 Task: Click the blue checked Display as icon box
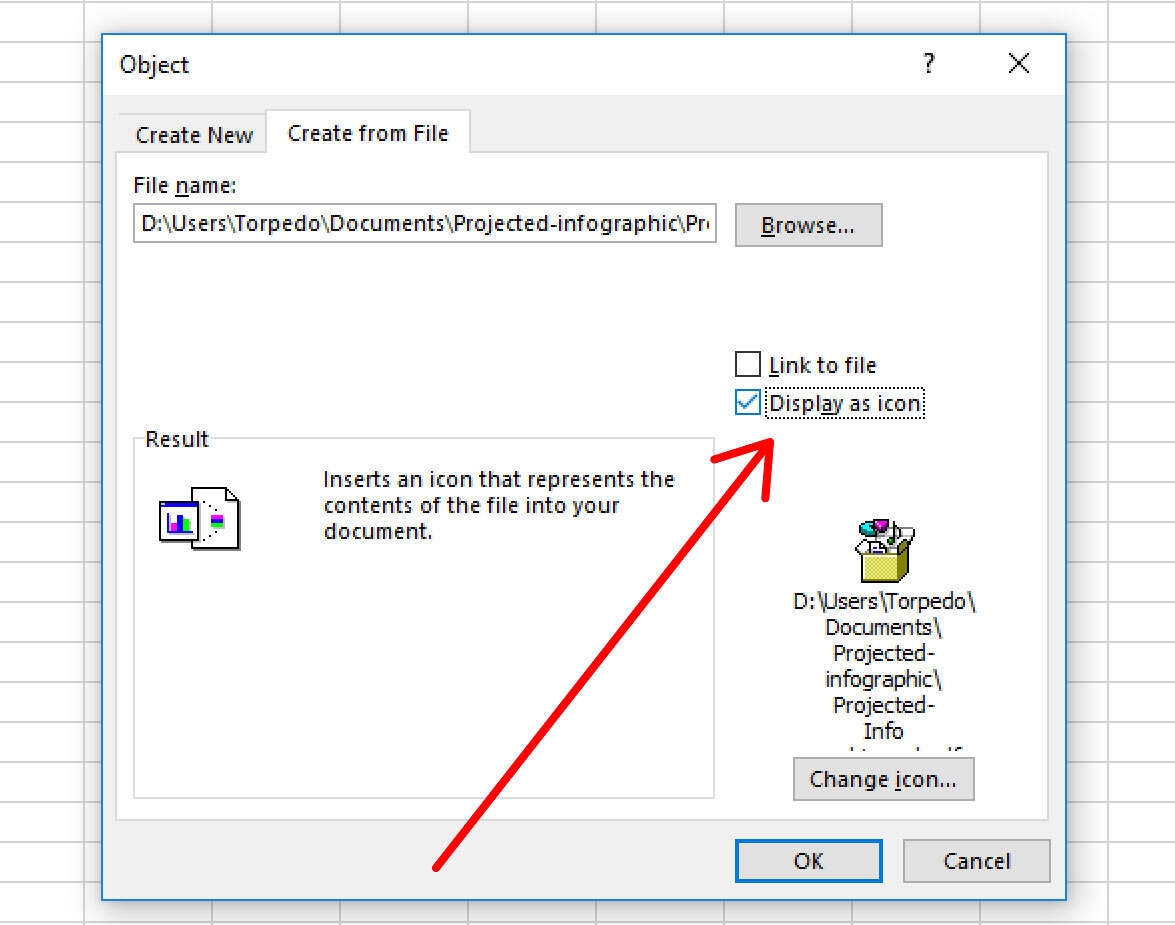click(747, 403)
